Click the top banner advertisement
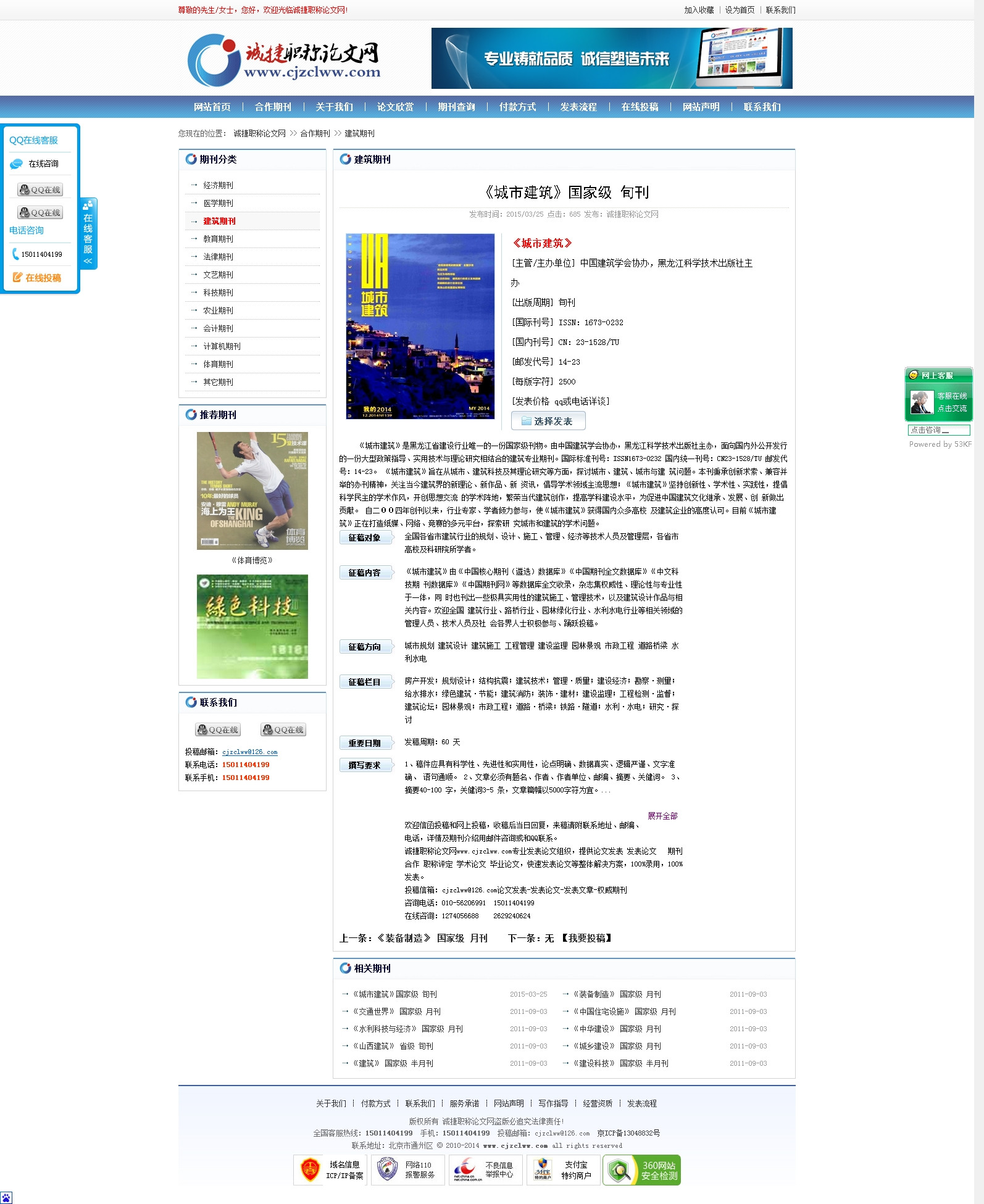Viewport: 984px width, 1204px height. point(612,58)
